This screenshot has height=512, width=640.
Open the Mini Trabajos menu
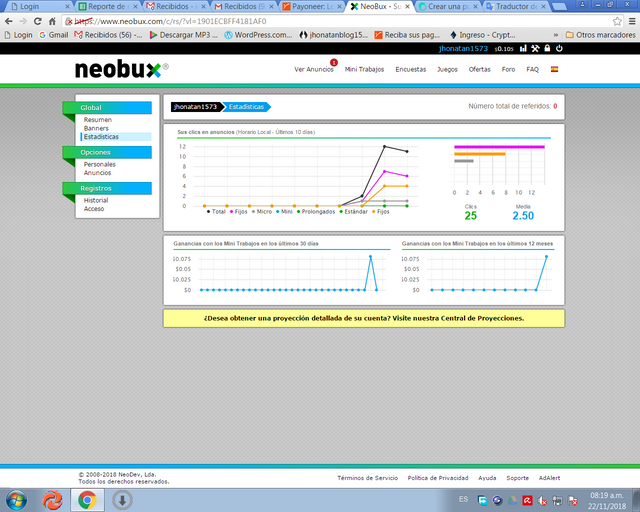point(364,69)
